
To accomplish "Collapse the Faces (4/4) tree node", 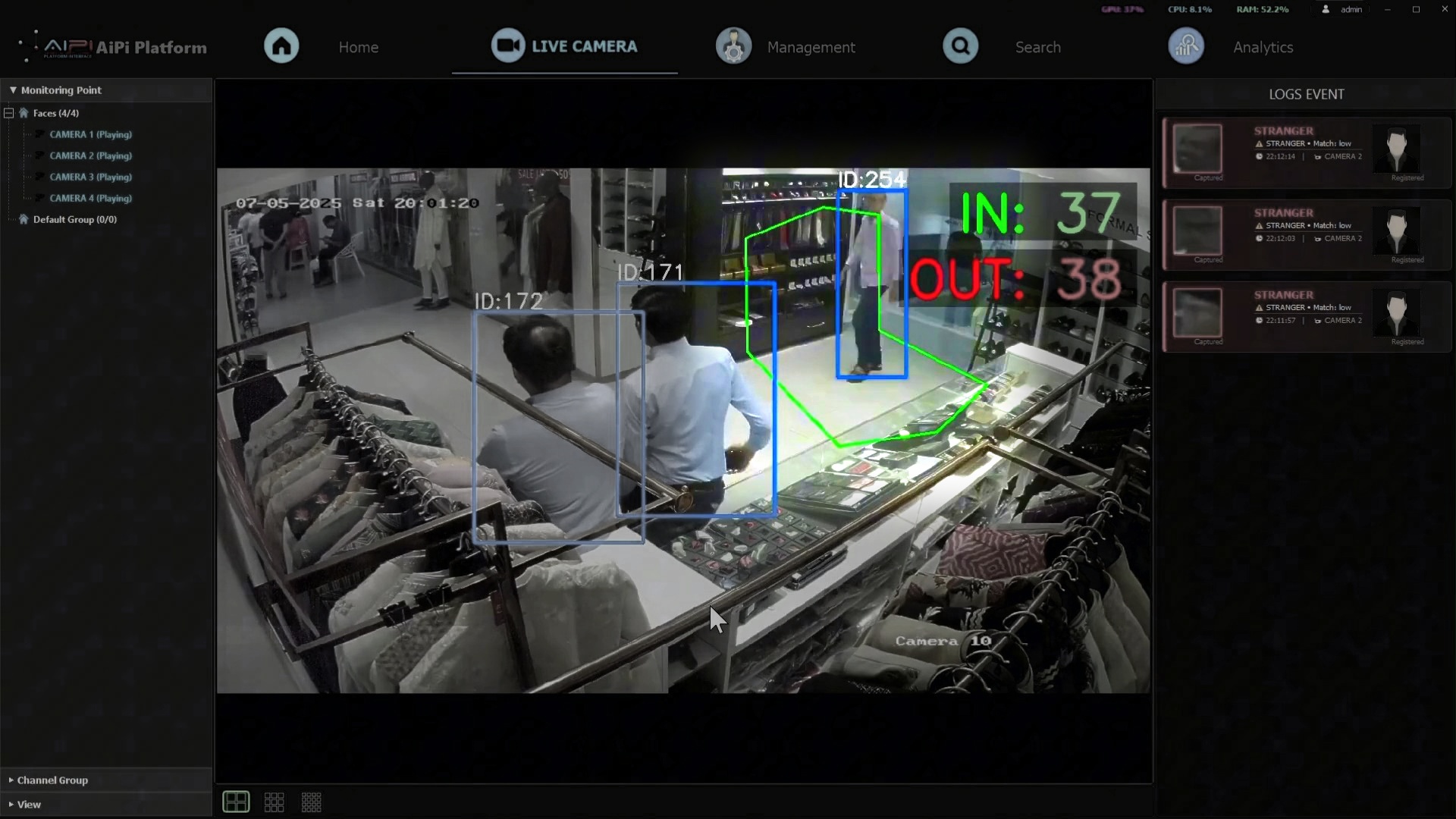I will point(9,113).
